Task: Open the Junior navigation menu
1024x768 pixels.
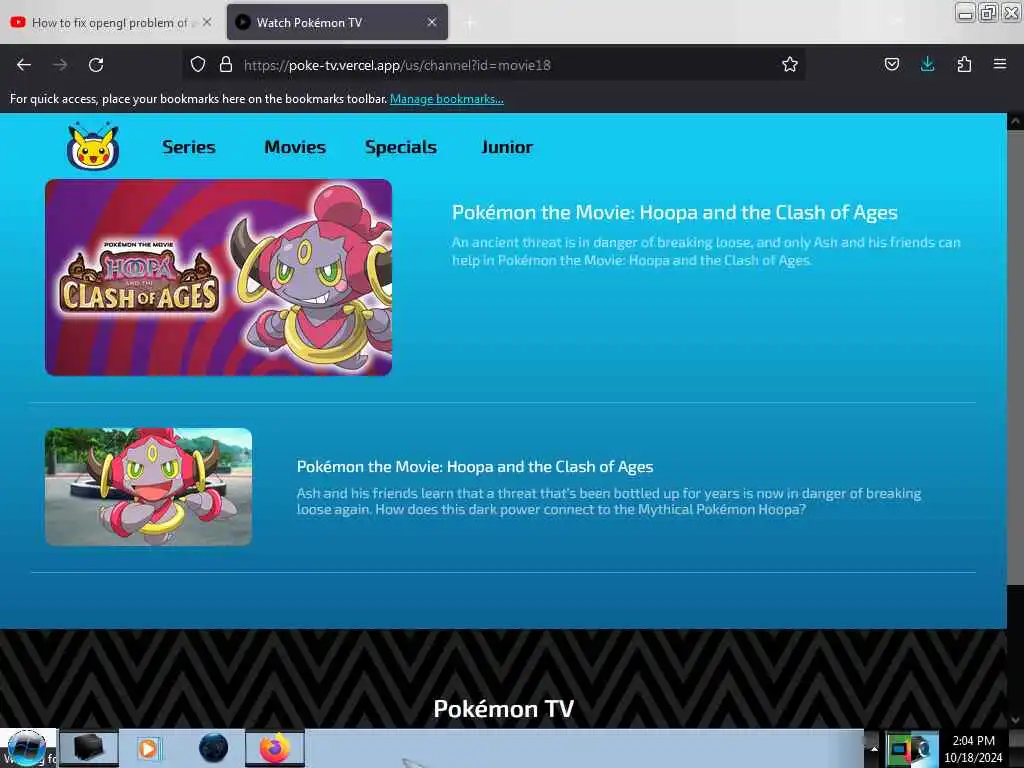Action: tap(507, 147)
